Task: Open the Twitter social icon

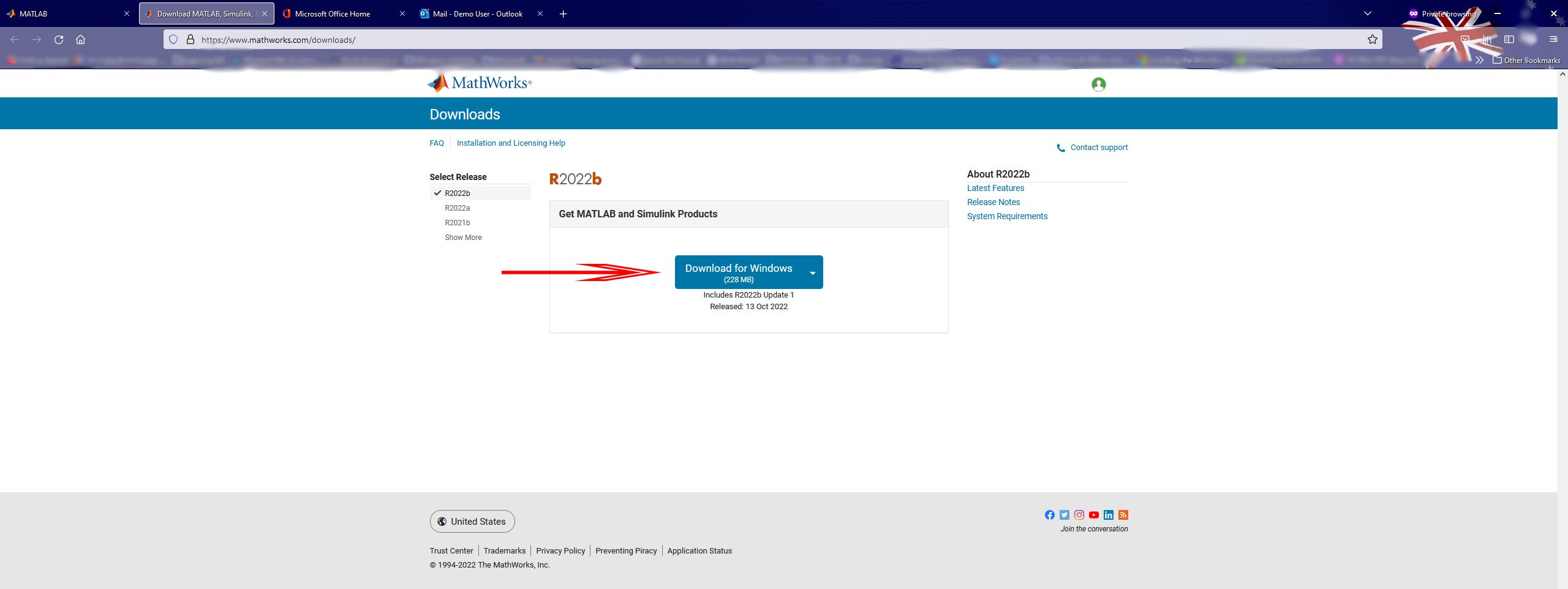Action: tap(1064, 515)
